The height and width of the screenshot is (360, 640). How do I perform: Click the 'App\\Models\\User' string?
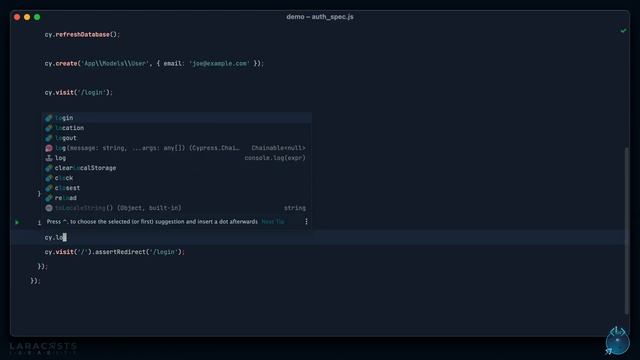115,64
